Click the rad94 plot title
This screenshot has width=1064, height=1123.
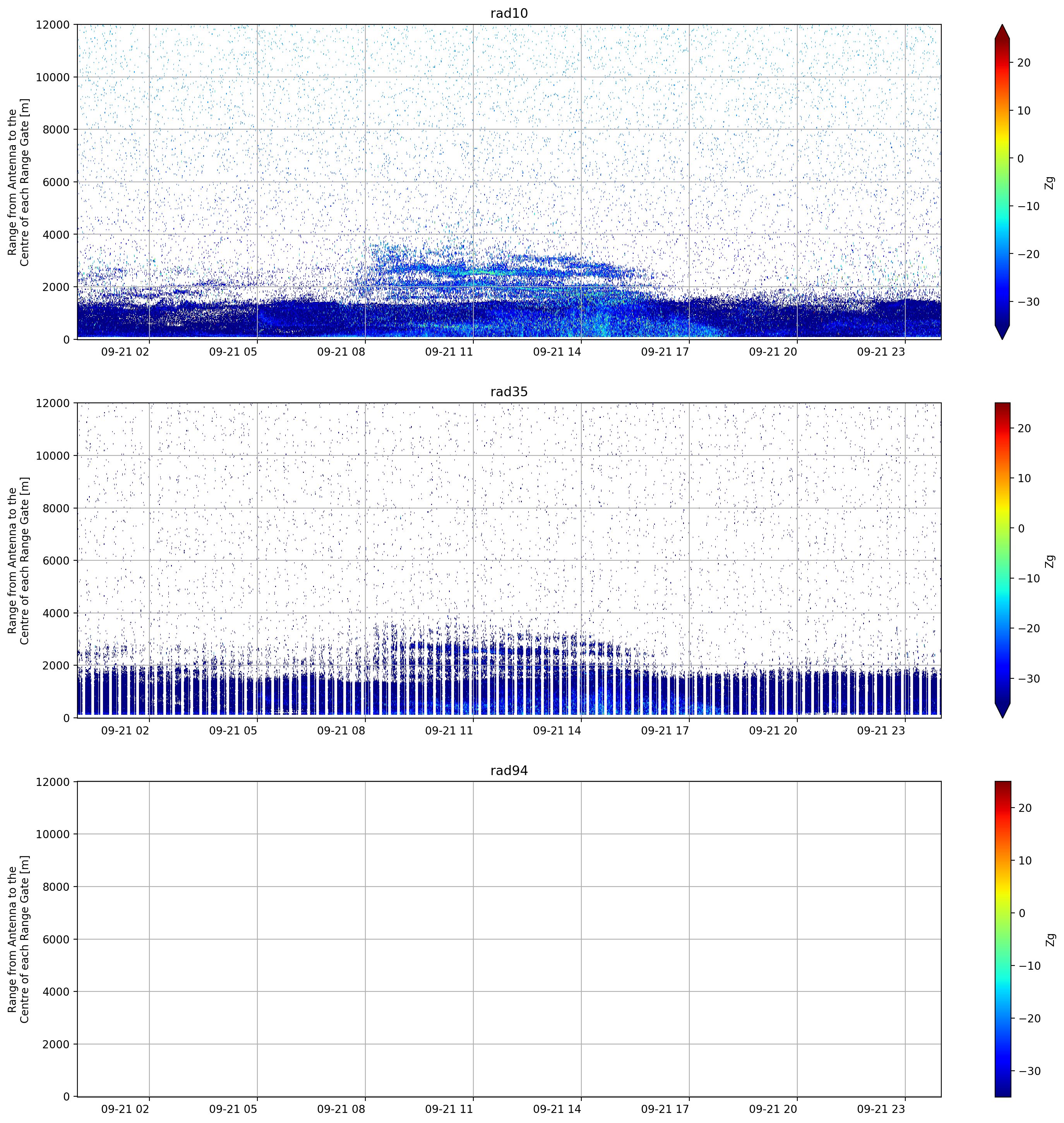509,770
